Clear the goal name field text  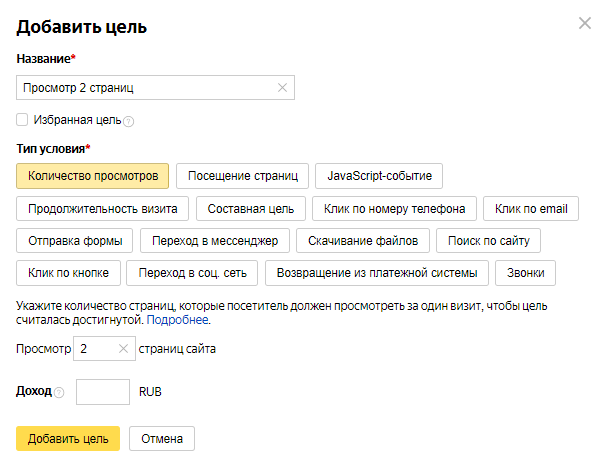(282, 88)
